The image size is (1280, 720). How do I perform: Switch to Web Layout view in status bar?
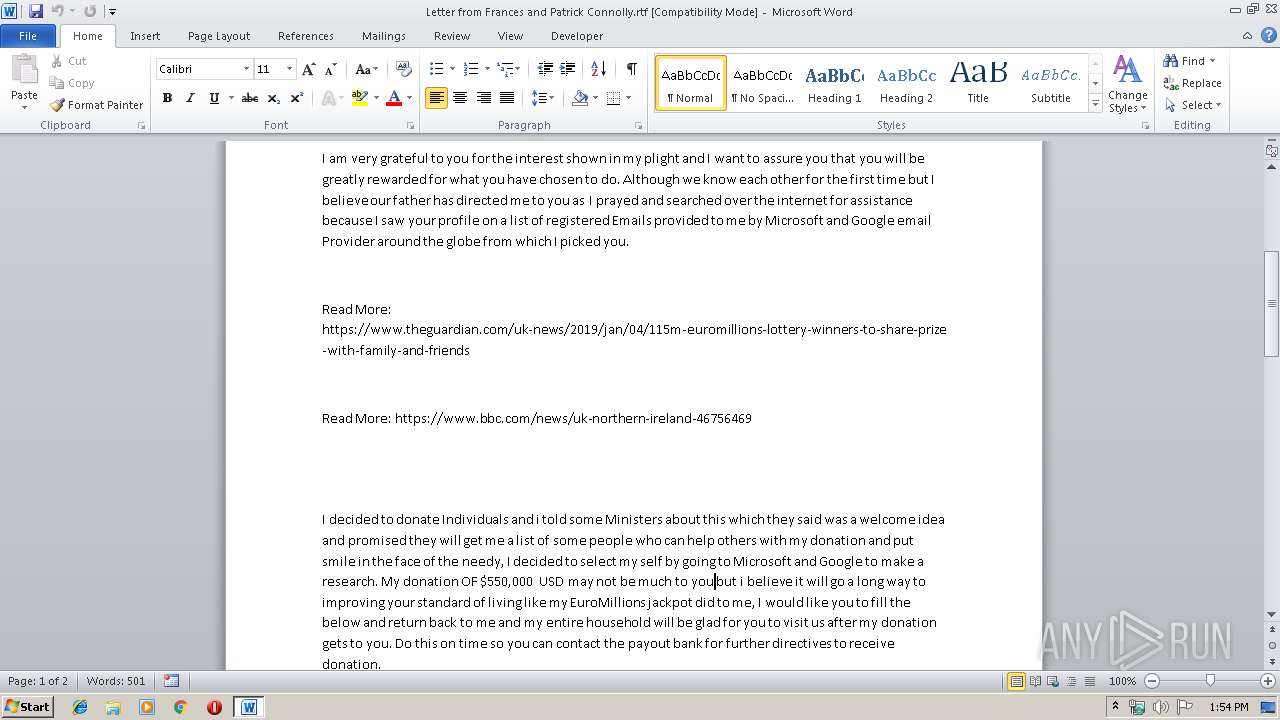(x=1054, y=681)
